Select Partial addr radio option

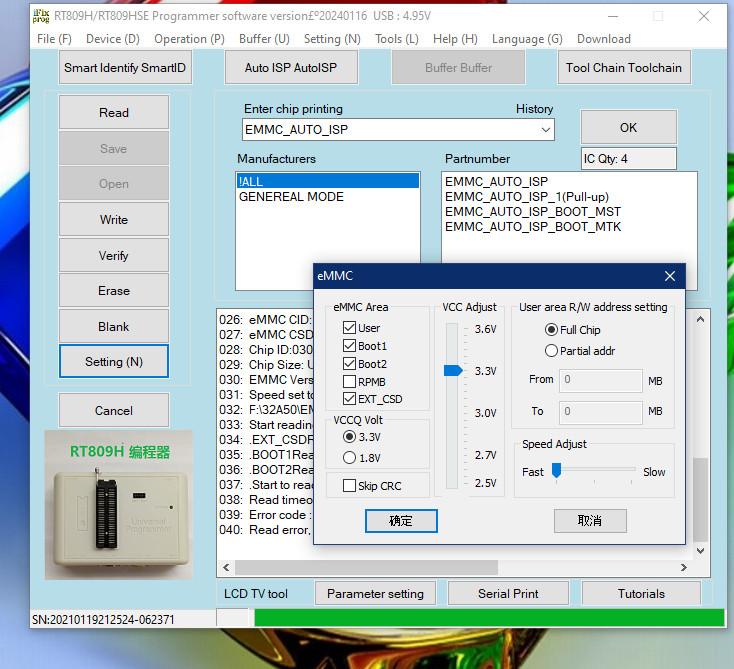click(x=551, y=351)
